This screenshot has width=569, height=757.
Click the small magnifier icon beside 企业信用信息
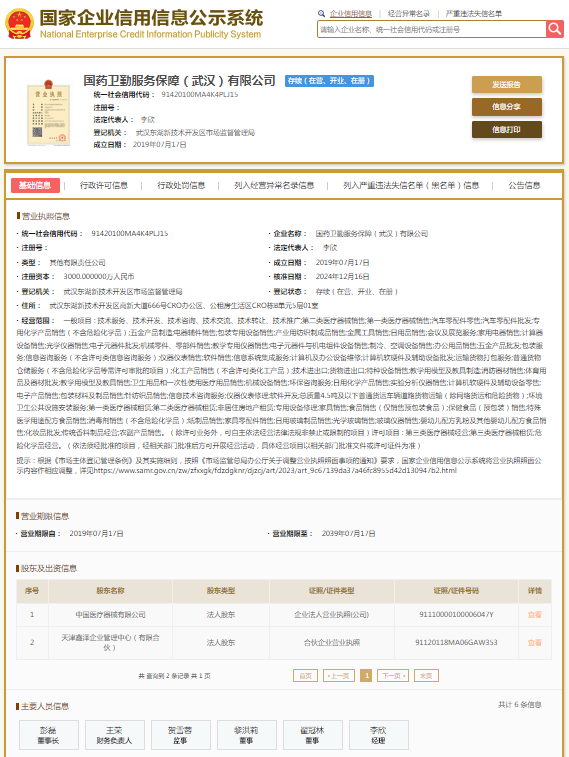pos(321,14)
